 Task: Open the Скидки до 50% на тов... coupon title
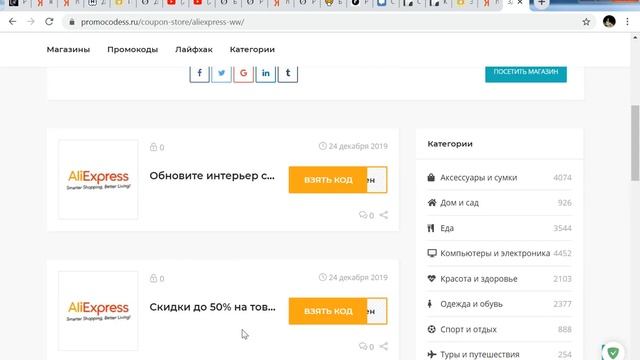(x=212, y=307)
